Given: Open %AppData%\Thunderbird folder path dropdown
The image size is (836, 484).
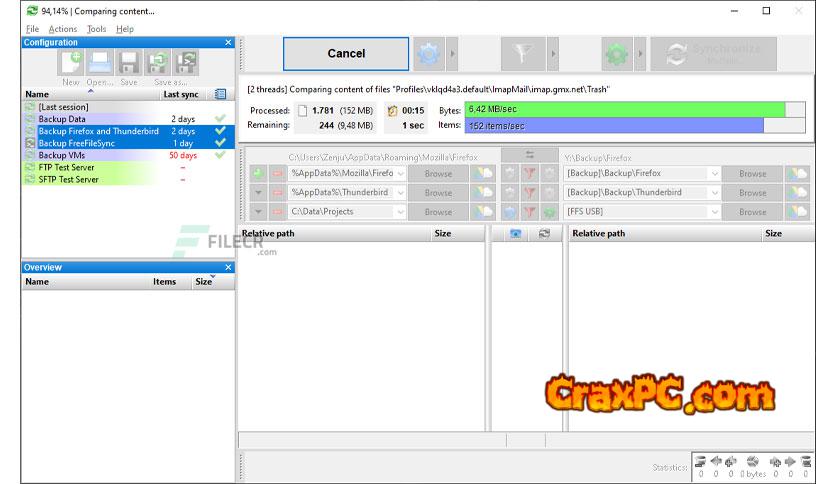Looking at the screenshot, I should pos(400,193).
